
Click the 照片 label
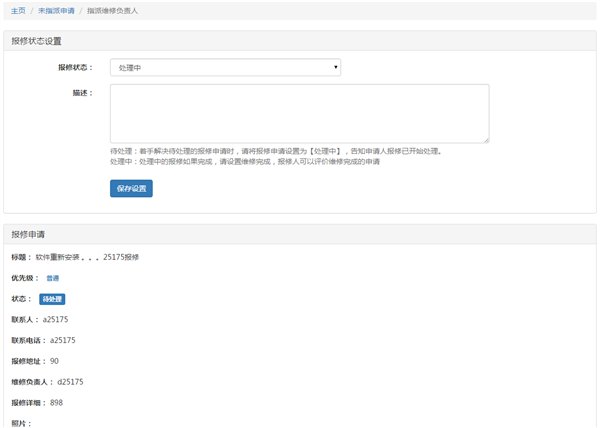pyautogui.click(x=21, y=423)
